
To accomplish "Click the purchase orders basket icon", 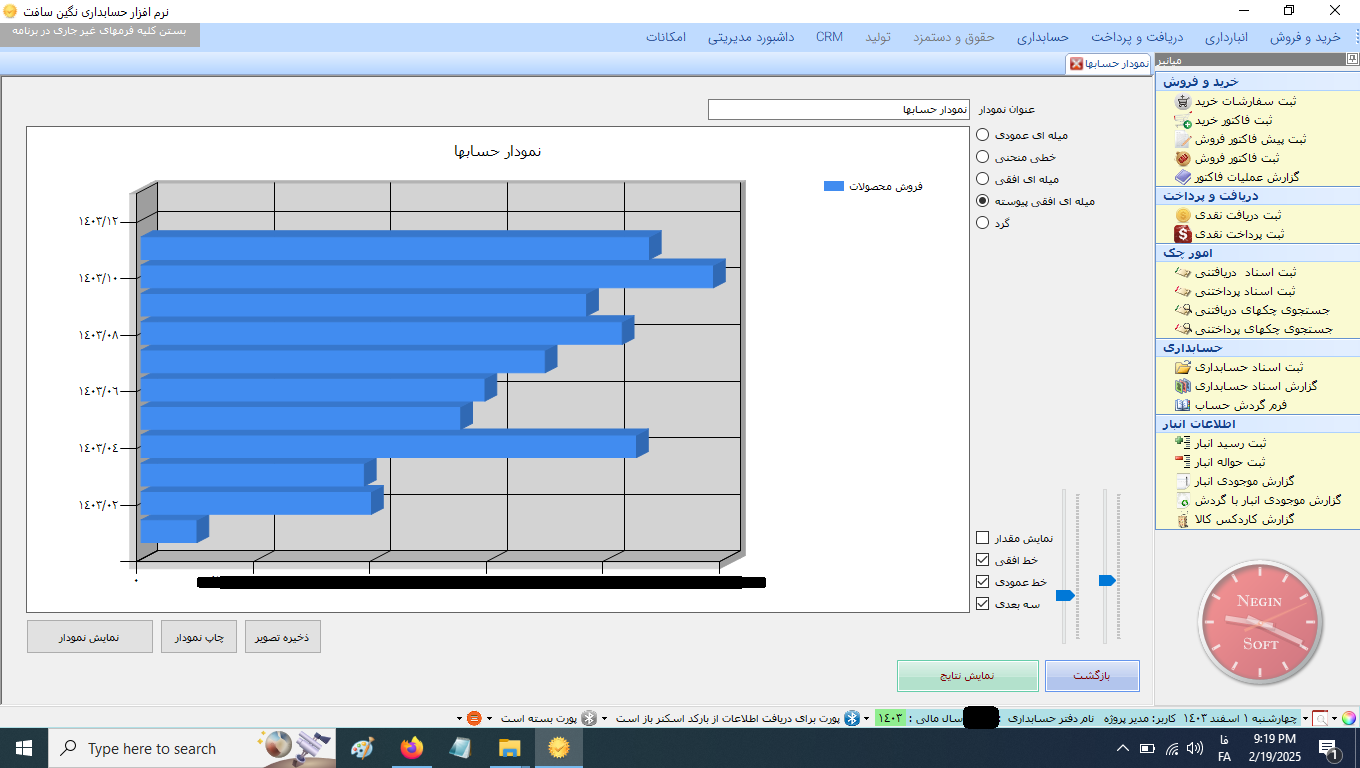I will pos(1183,101).
